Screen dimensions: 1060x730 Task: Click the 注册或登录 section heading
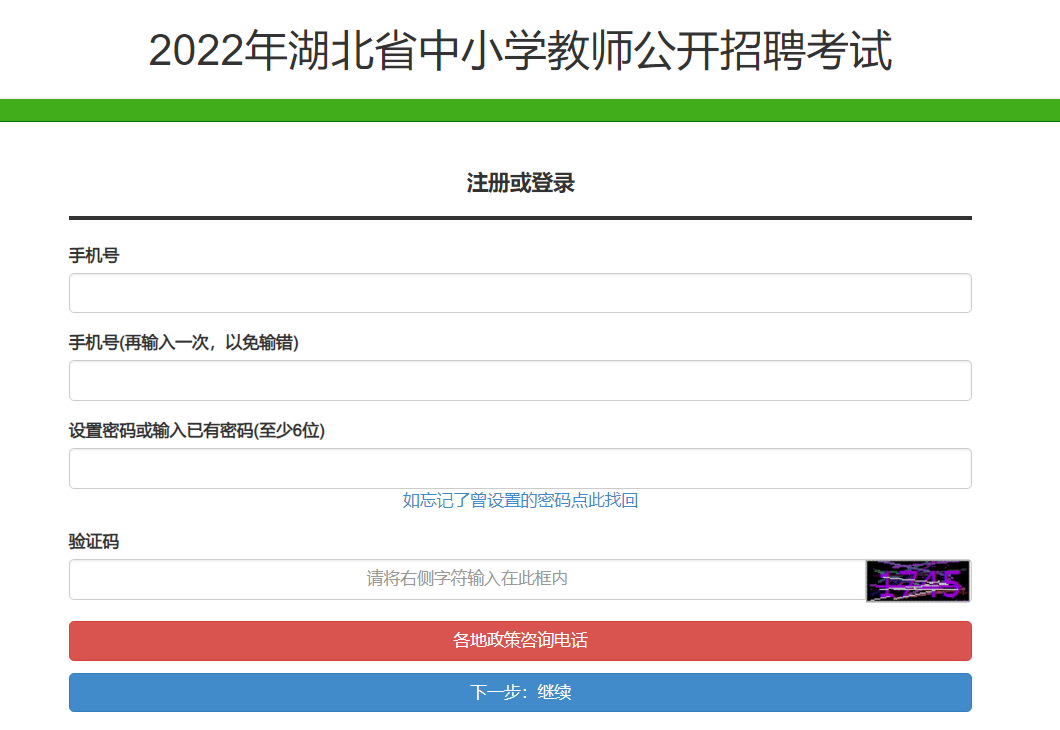pos(520,183)
